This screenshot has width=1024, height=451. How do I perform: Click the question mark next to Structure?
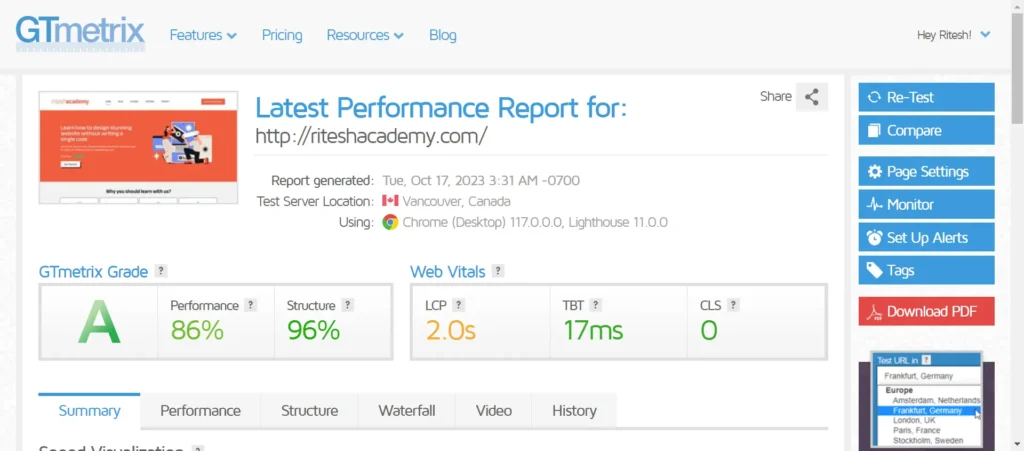(x=347, y=305)
